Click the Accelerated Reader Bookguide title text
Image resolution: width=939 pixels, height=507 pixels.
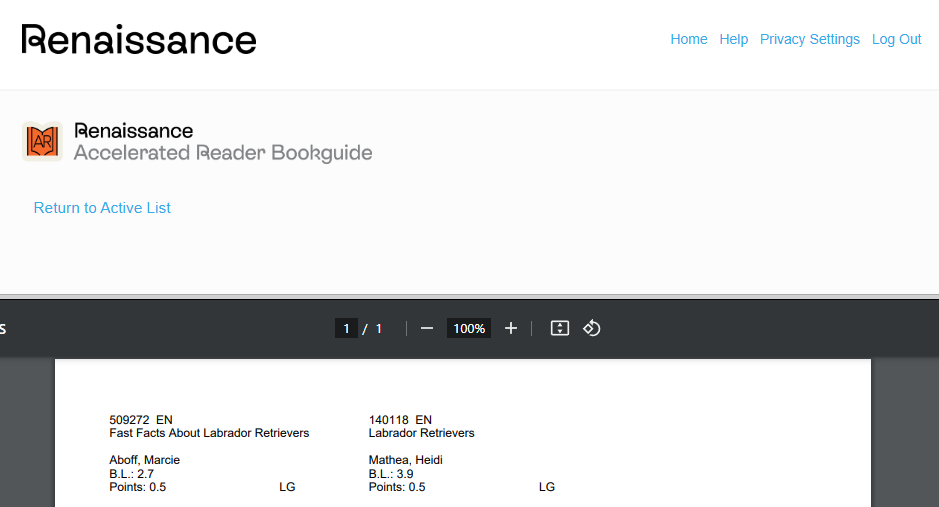[223, 153]
